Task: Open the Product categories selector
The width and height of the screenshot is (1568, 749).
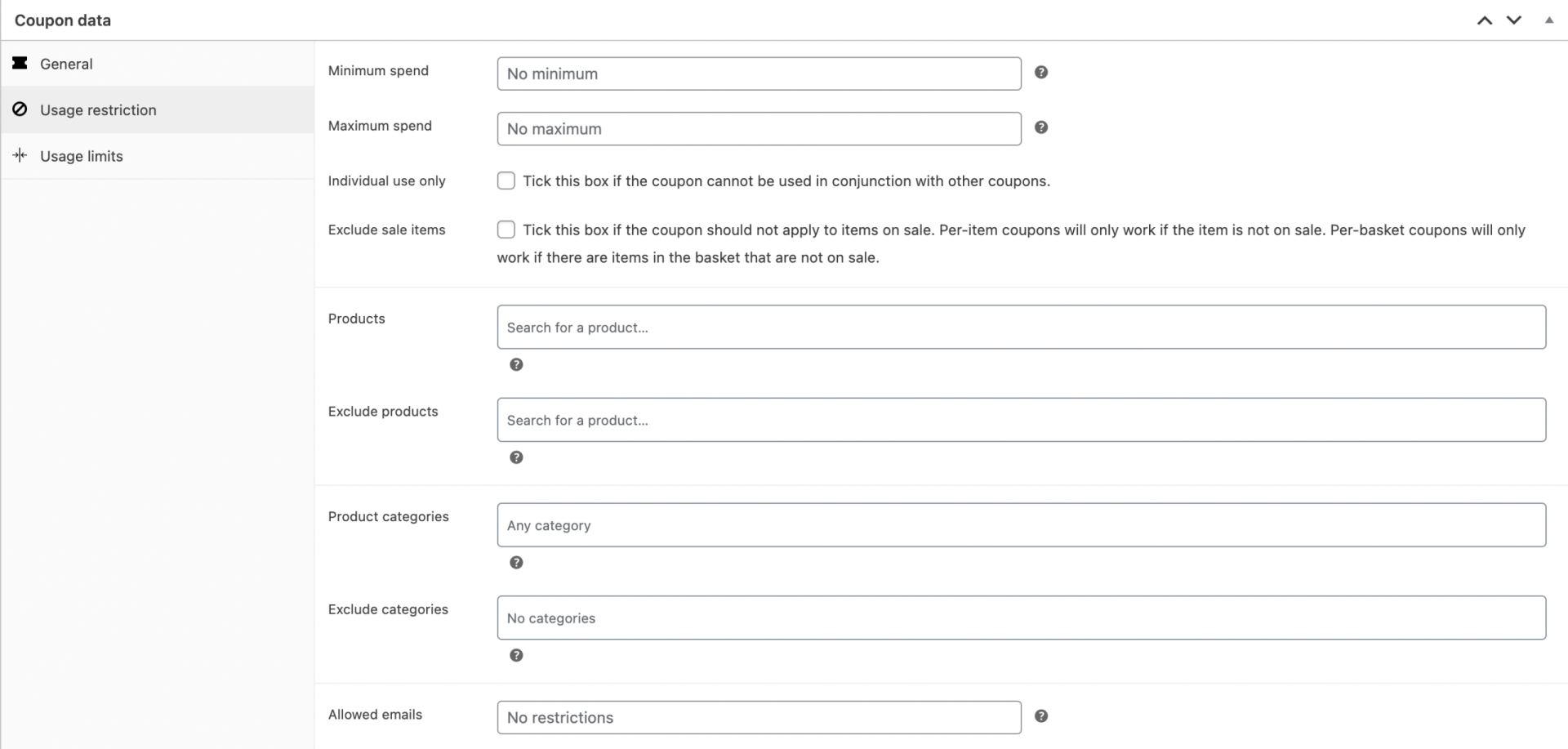Action: point(1021,525)
